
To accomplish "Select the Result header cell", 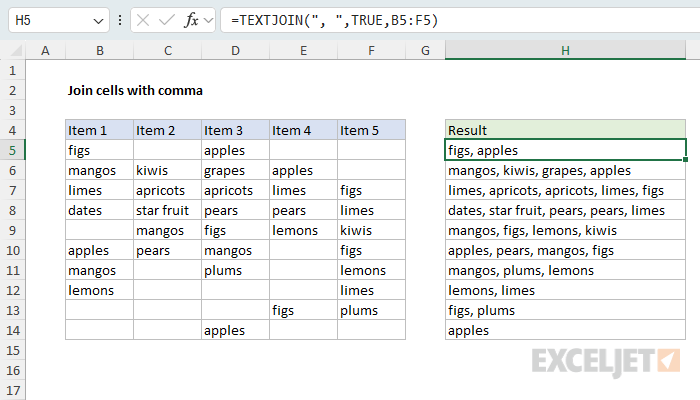I will click(565, 130).
